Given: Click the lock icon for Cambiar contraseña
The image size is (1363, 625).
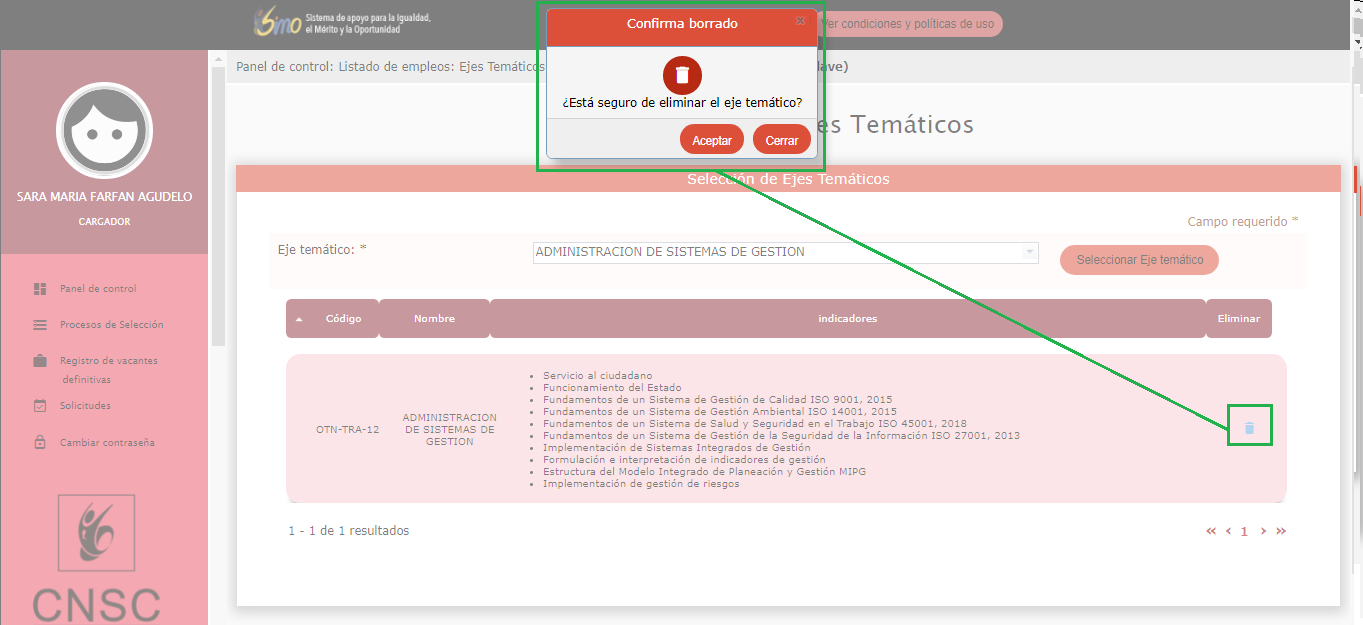Looking at the screenshot, I should (40, 442).
